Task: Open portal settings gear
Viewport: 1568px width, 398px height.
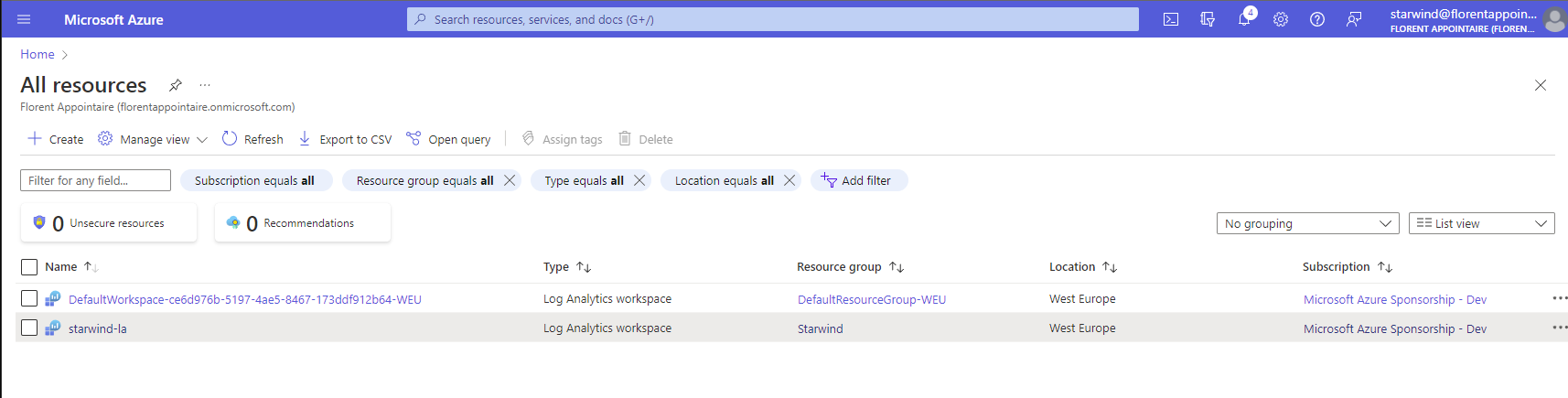Action: click(1281, 19)
